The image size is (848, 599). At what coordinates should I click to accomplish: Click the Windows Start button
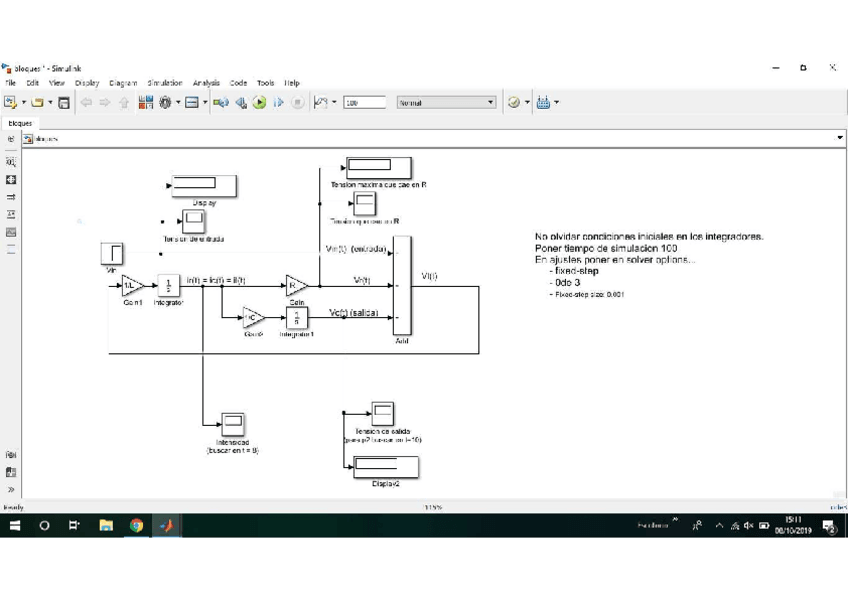15,525
